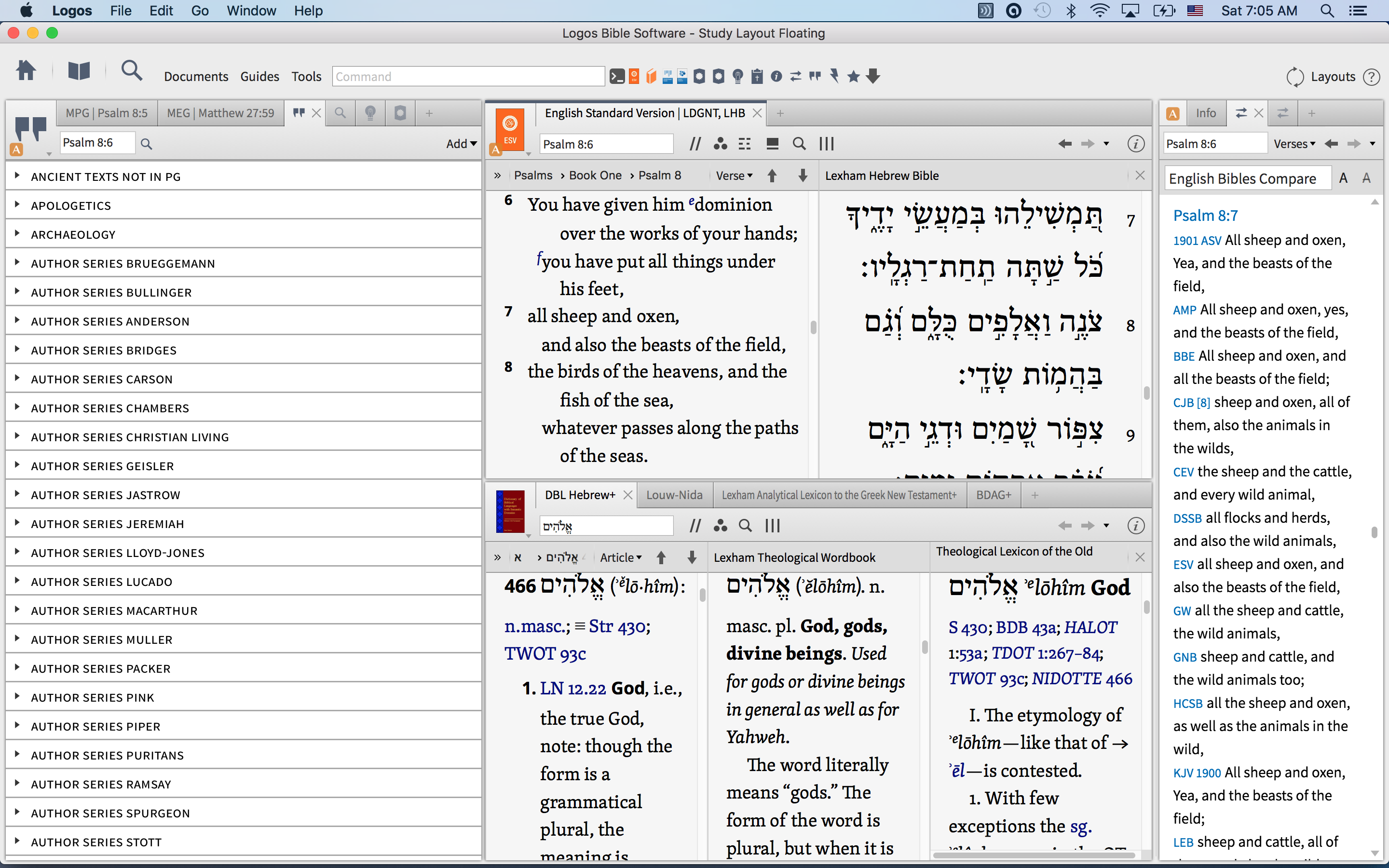Click the star Favorites shortcut icon
Screen dimensions: 1389x868
pyautogui.click(x=854, y=76)
